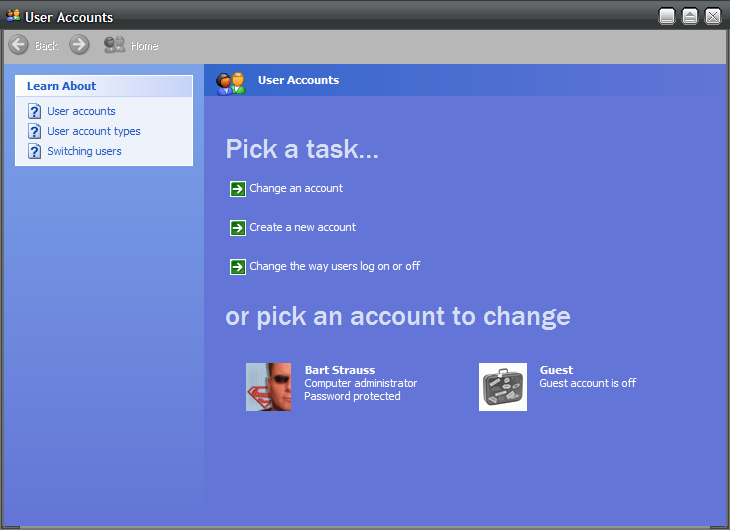Open the Guest account name link

pos(556,370)
